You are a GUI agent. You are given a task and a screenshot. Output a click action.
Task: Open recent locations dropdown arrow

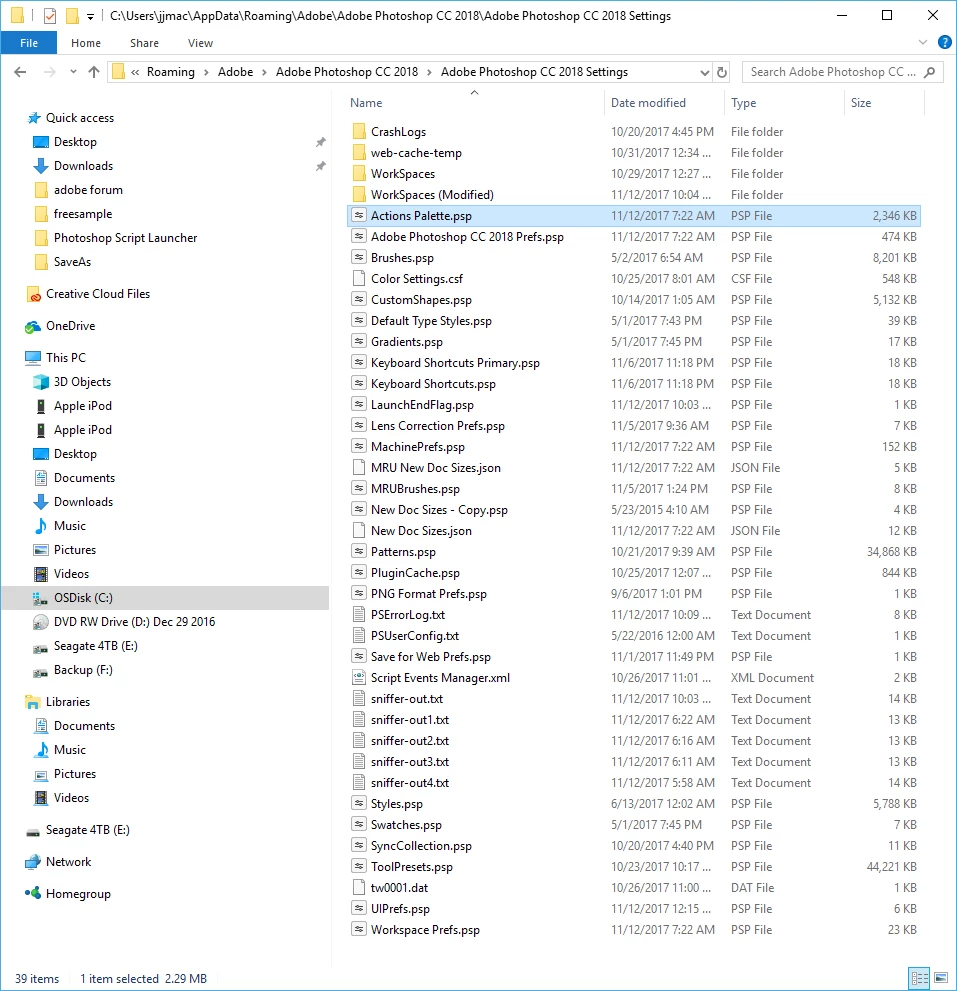point(73,72)
